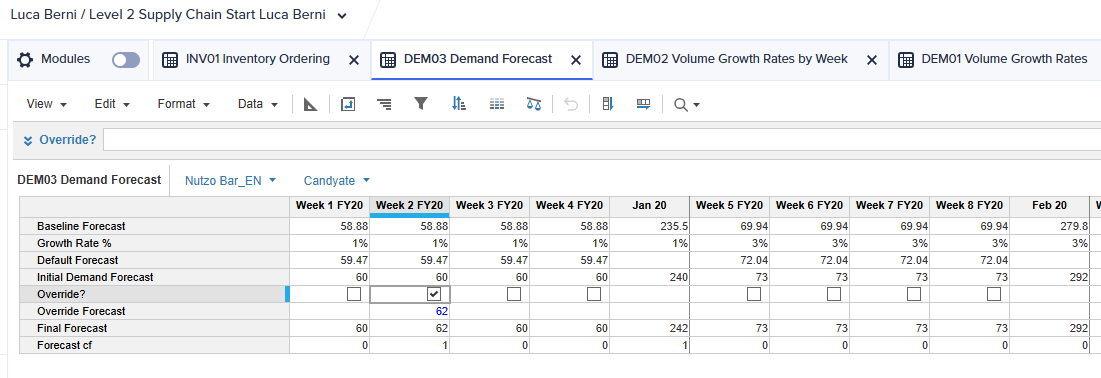
Task: Check Override? for Week 4 FY20
Action: pos(594,294)
